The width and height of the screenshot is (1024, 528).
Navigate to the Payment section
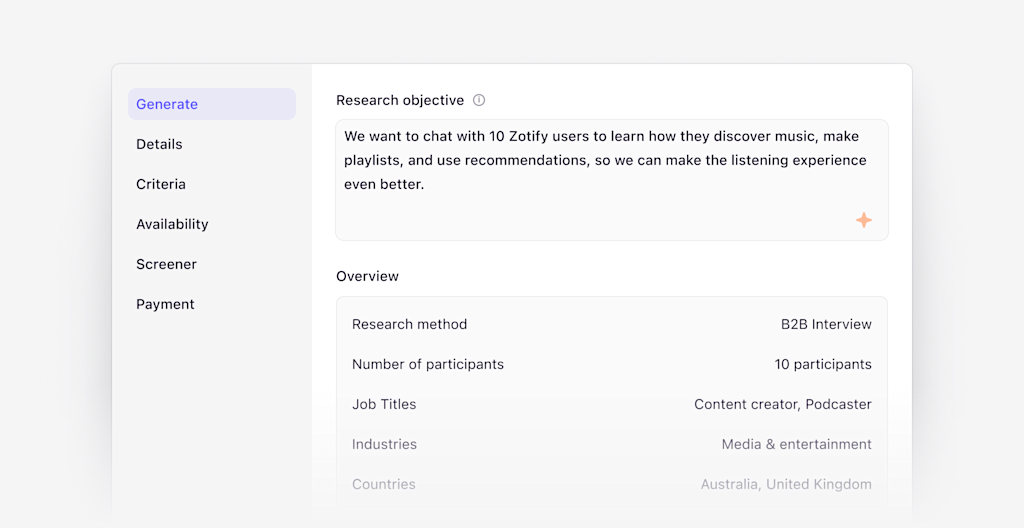[x=165, y=304]
